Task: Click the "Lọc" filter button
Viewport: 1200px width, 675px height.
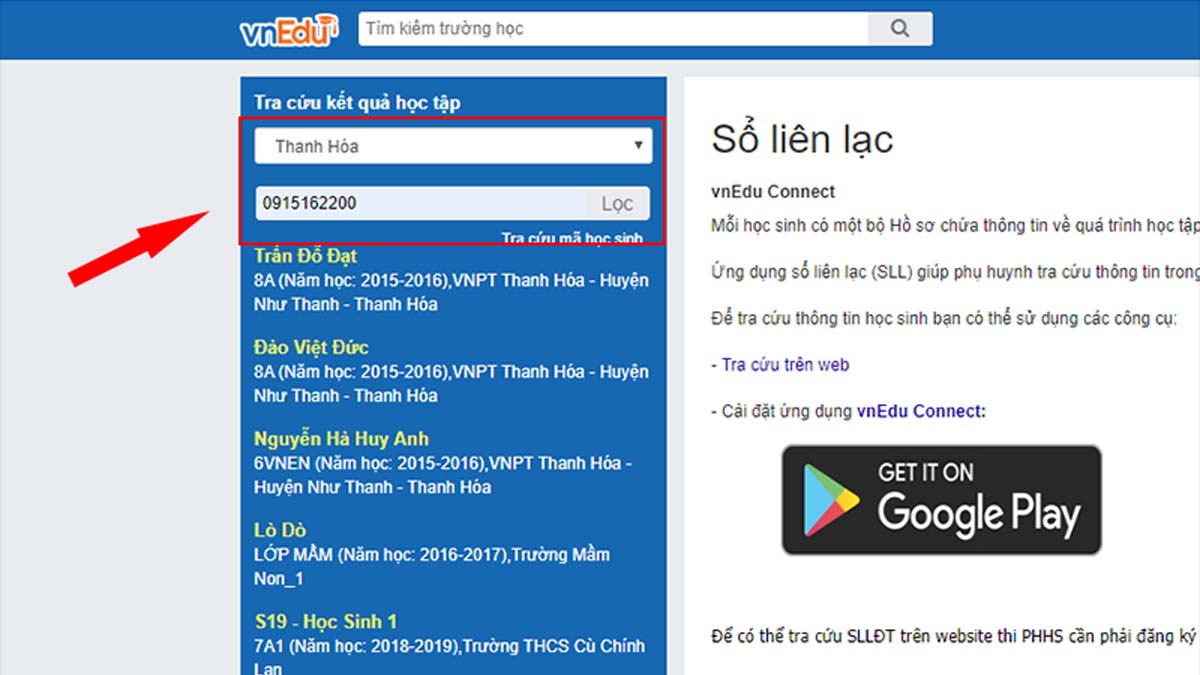Action: pos(617,202)
